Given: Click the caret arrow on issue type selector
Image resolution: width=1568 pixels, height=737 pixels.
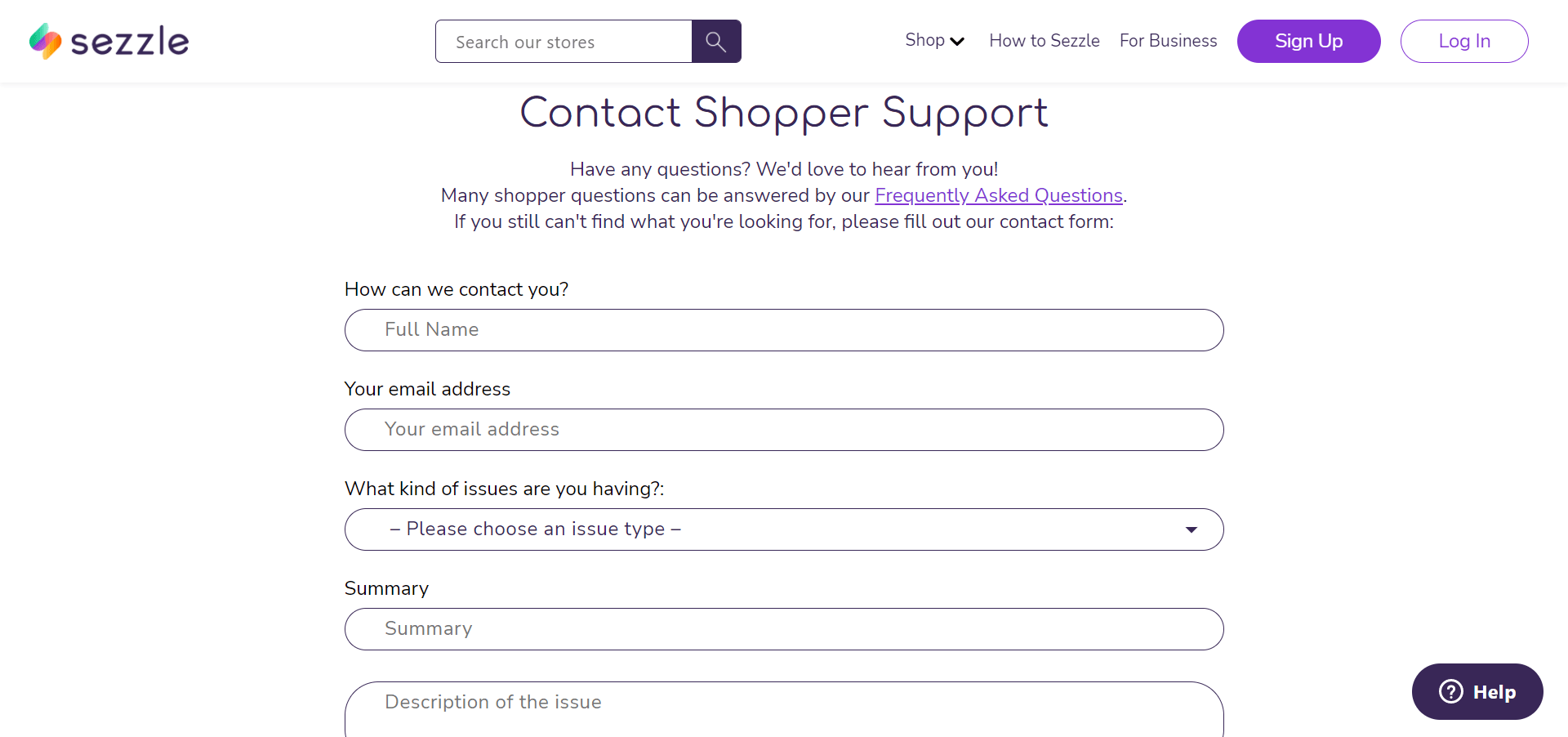Looking at the screenshot, I should click(x=1192, y=529).
